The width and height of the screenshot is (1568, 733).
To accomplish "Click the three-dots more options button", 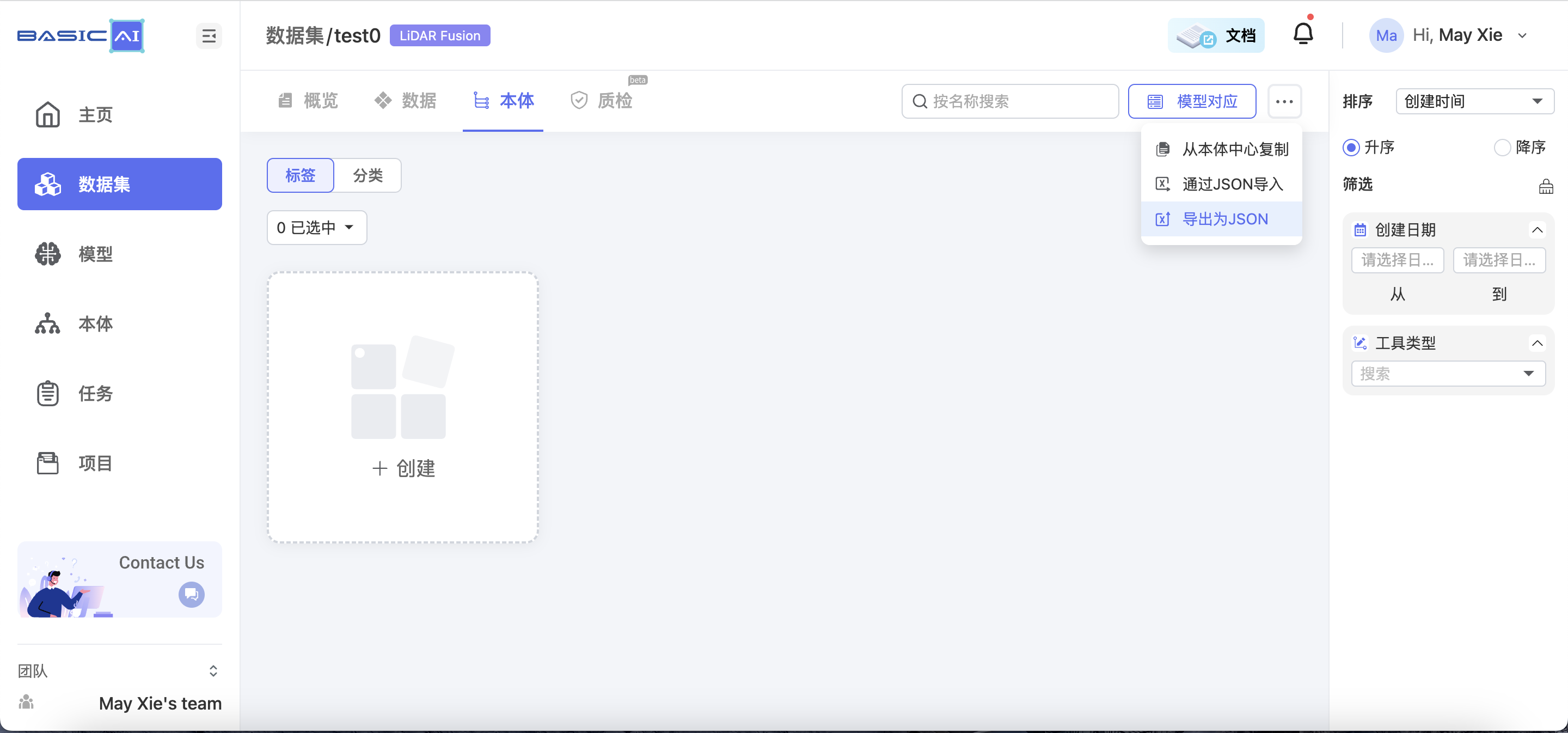I will tap(1284, 101).
